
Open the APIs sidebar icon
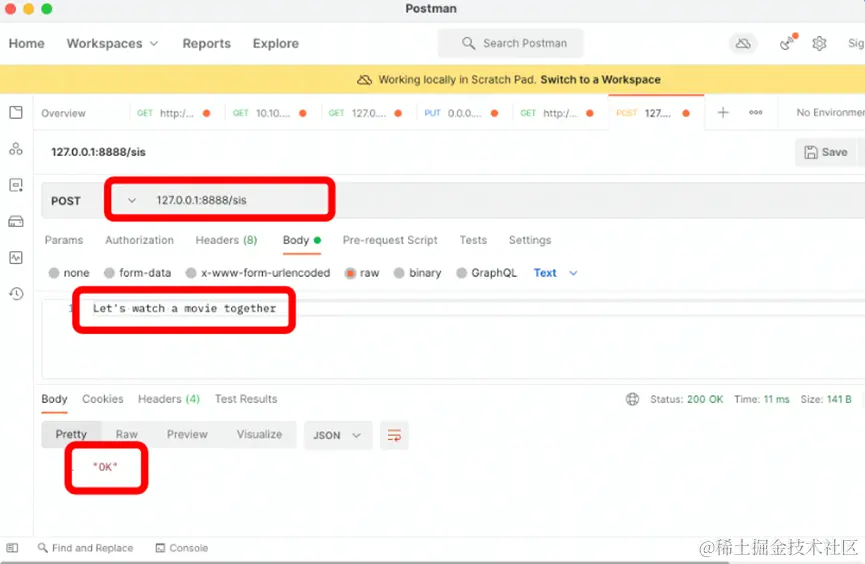click(16, 148)
